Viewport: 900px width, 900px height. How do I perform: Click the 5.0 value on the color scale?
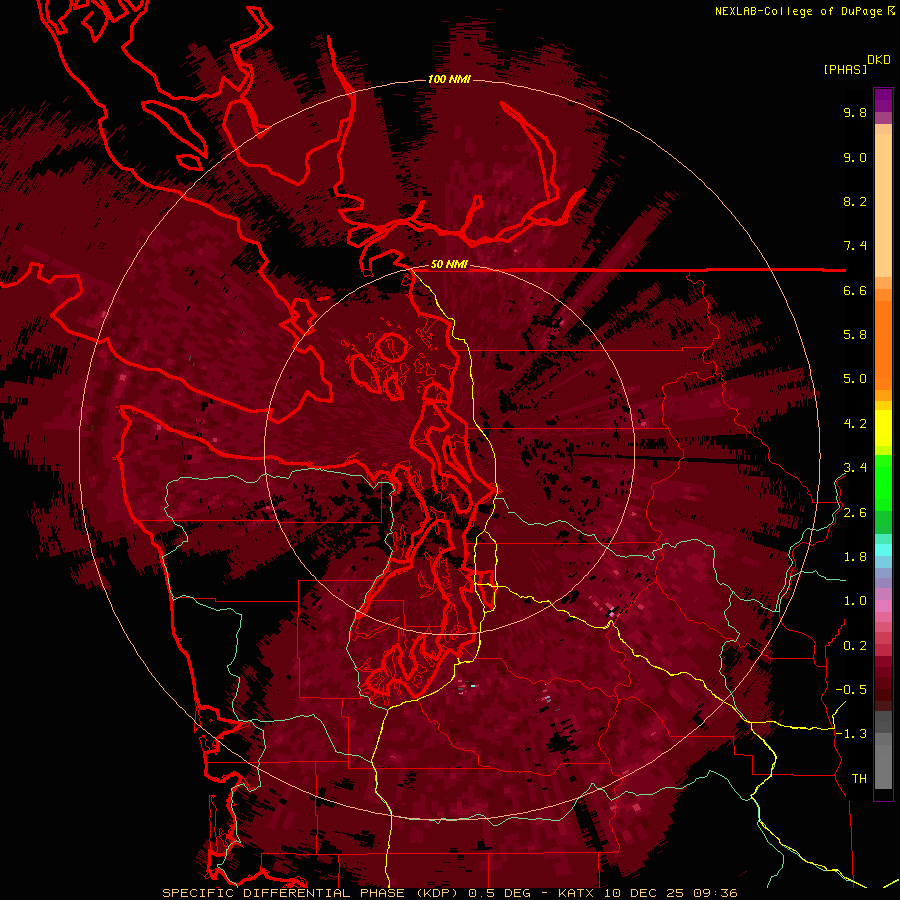click(x=855, y=379)
